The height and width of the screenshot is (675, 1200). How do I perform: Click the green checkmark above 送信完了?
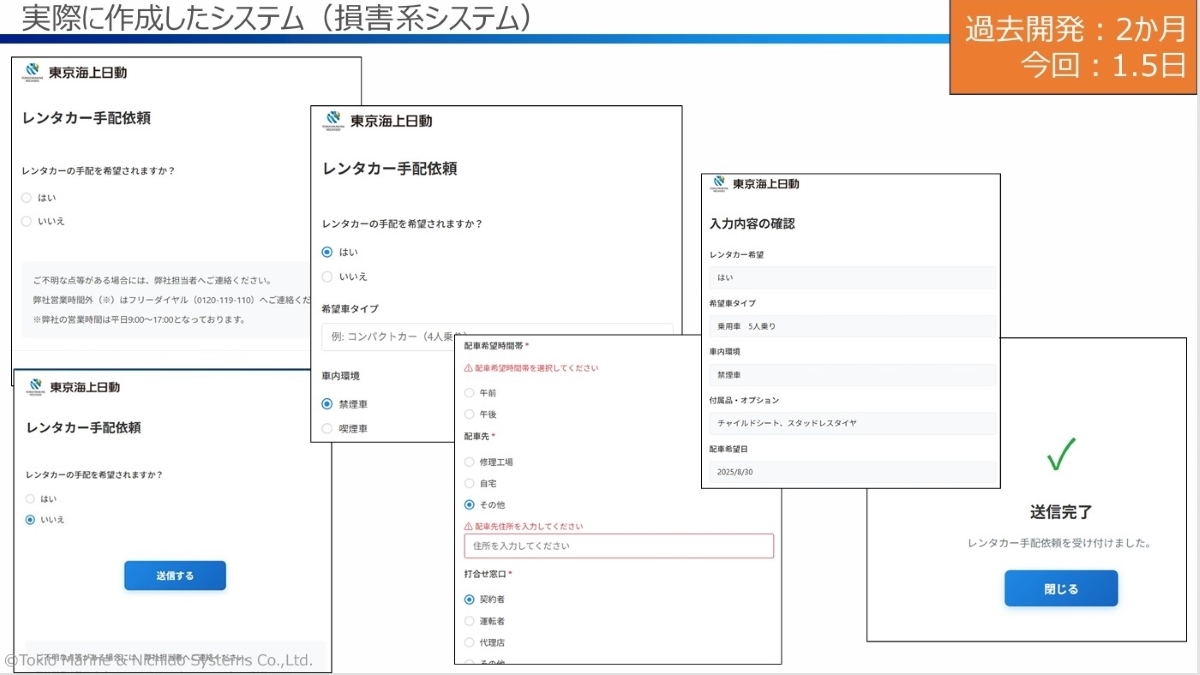pyautogui.click(x=1061, y=455)
